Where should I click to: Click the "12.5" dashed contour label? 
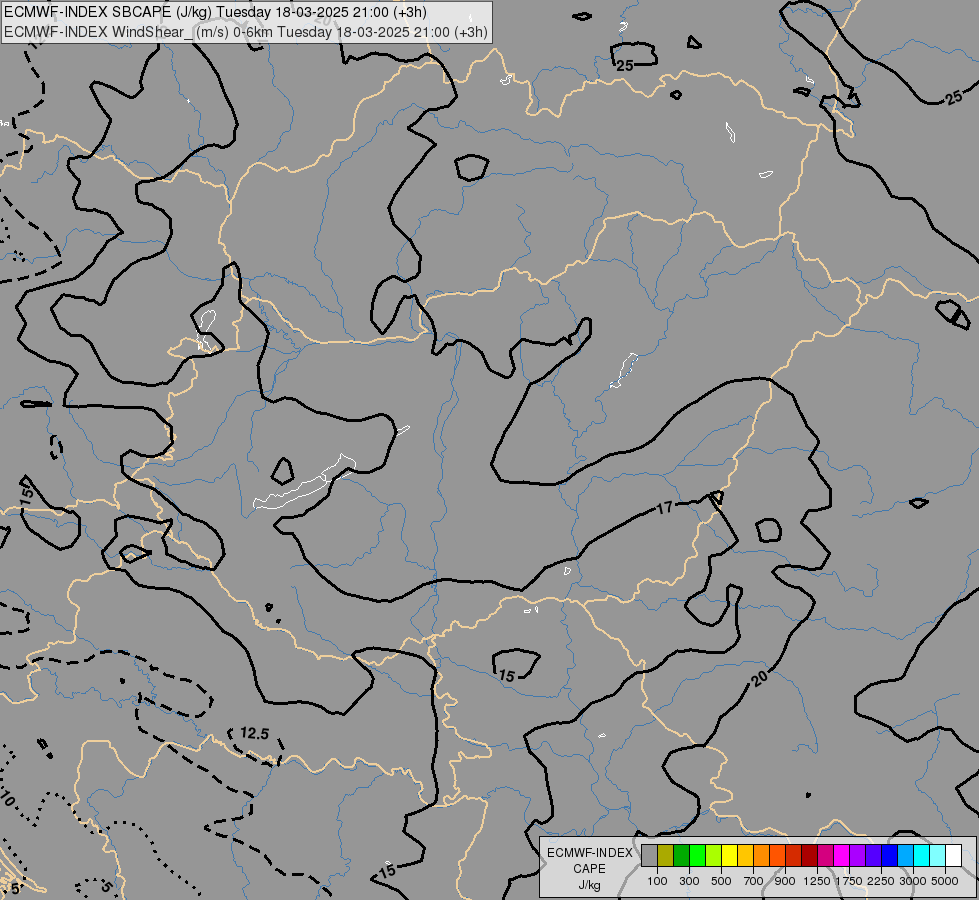click(254, 733)
